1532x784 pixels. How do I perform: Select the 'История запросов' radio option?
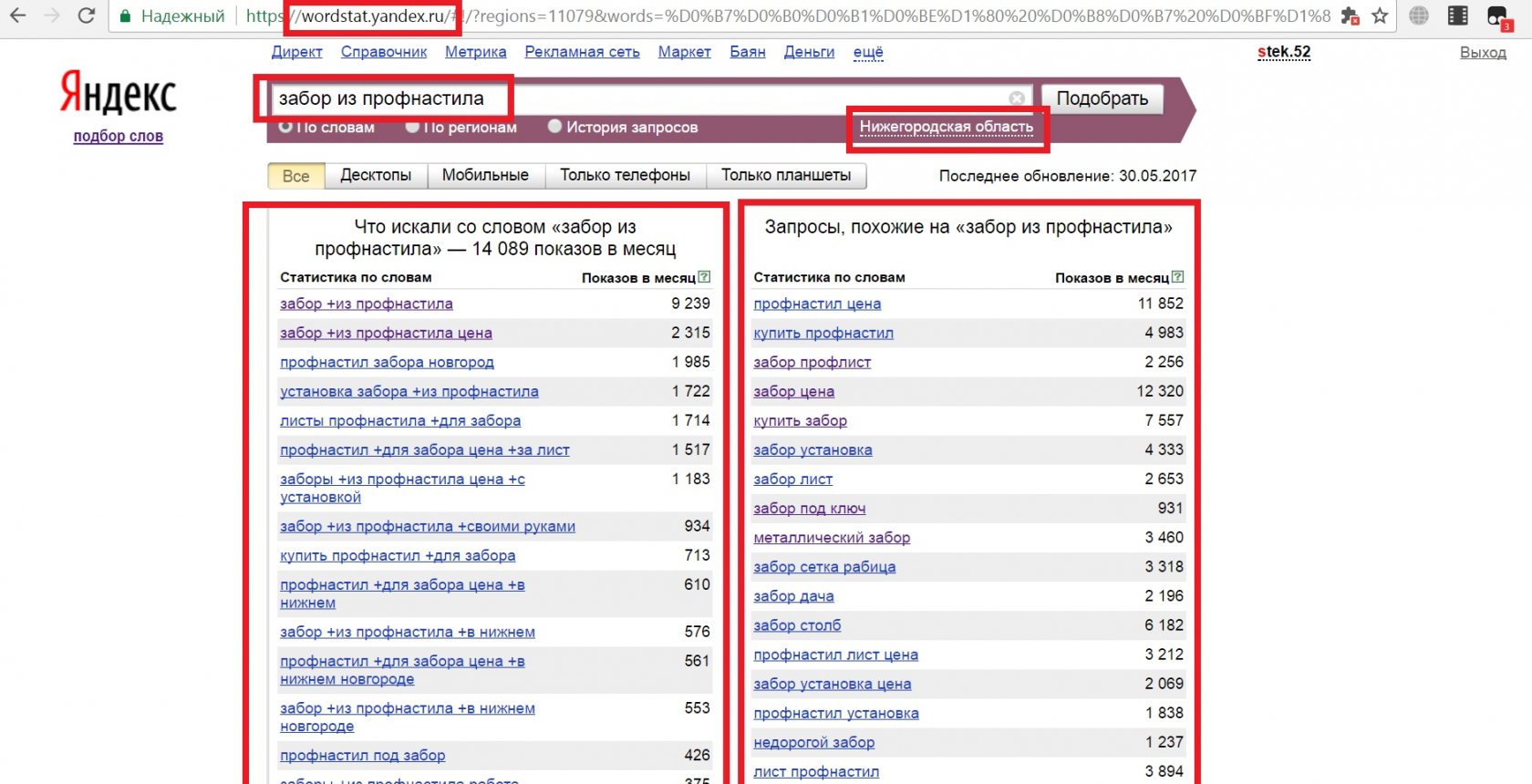[554, 127]
